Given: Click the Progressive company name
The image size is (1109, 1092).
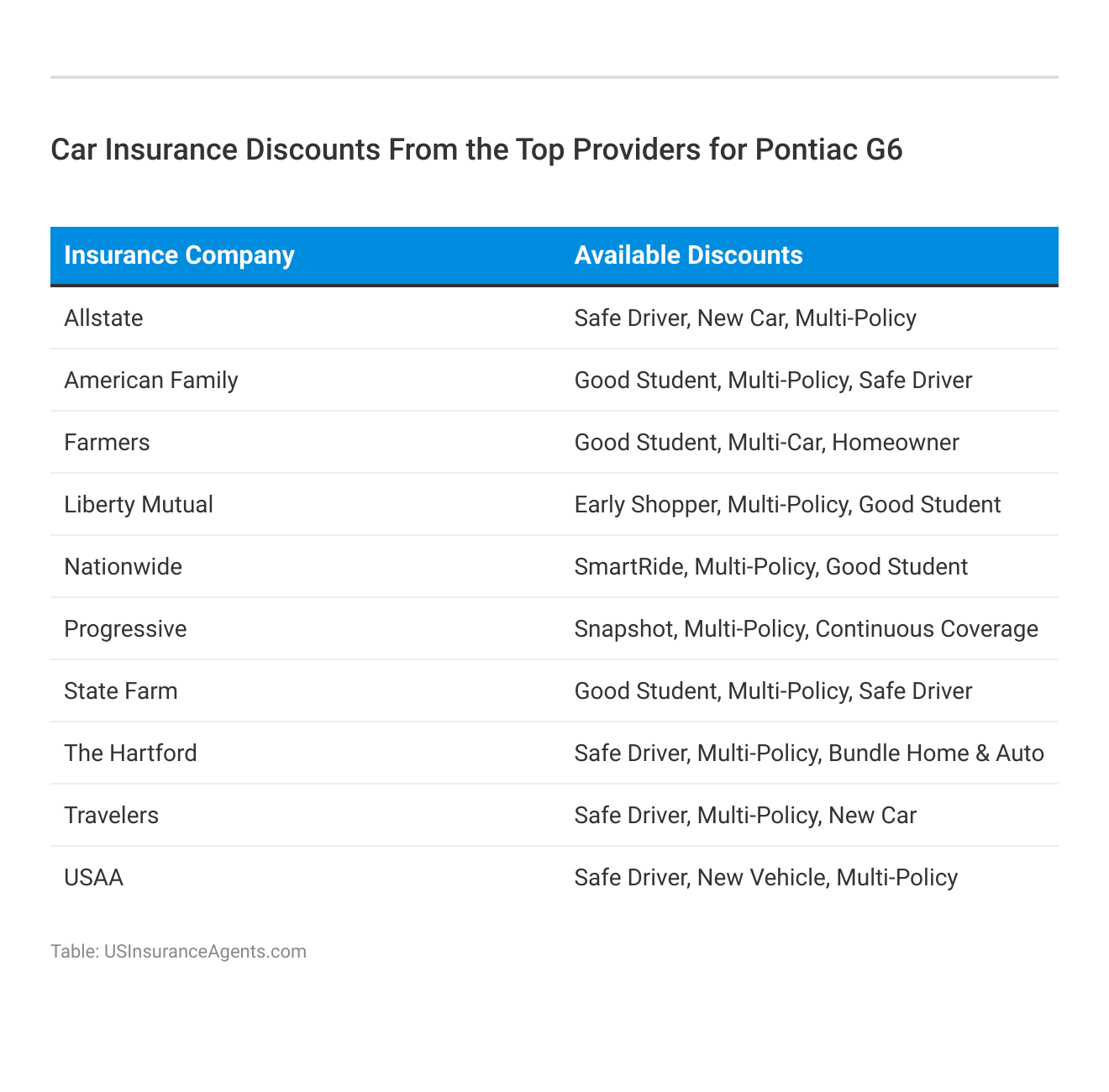Looking at the screenshot, I should pos(125,628).
